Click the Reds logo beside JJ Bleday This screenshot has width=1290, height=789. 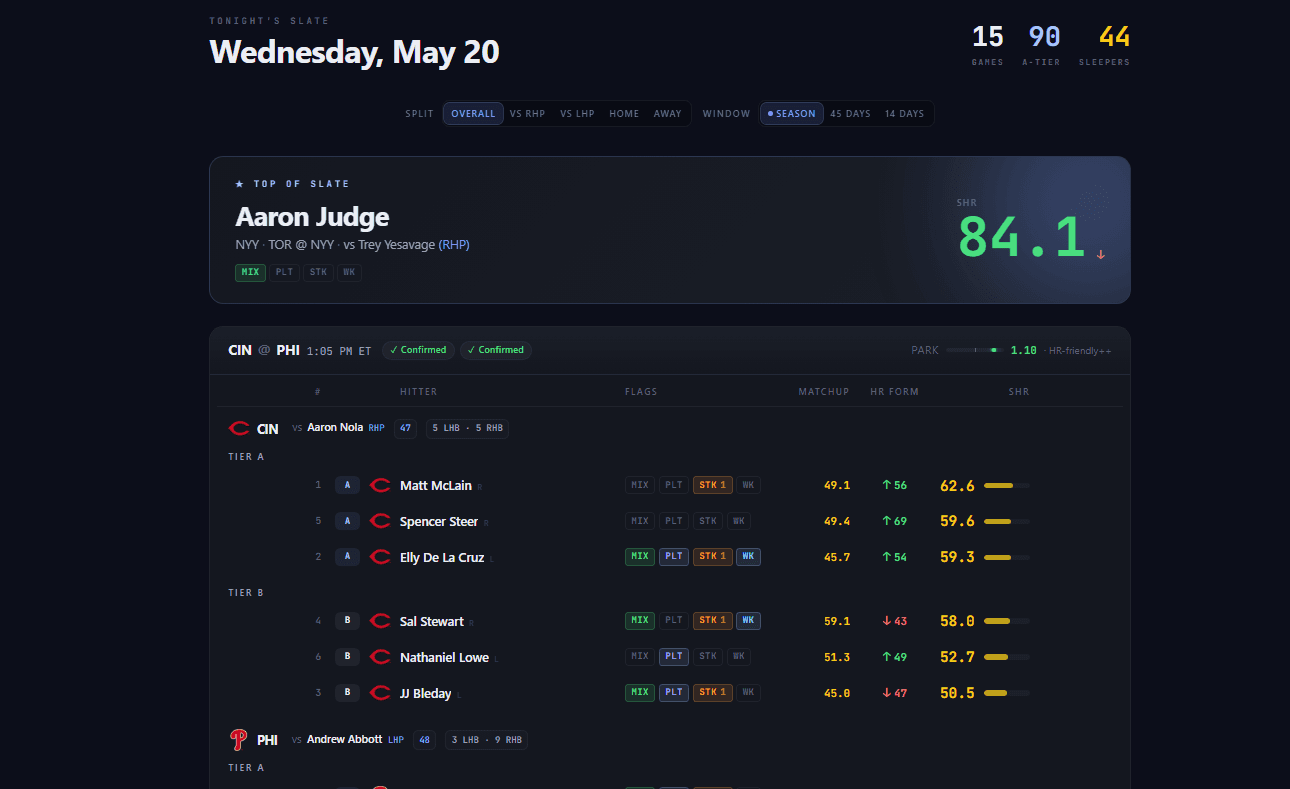380,693
